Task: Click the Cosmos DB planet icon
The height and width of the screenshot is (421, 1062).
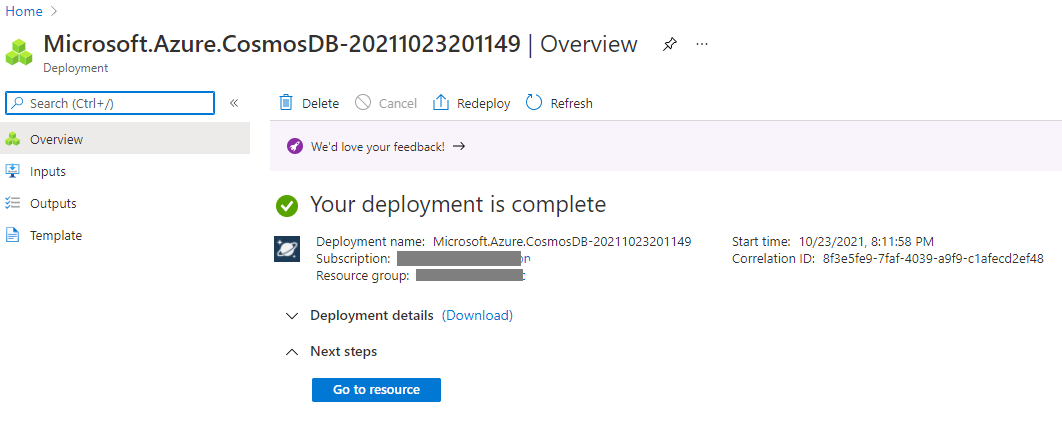Action: tap(287, 249)
